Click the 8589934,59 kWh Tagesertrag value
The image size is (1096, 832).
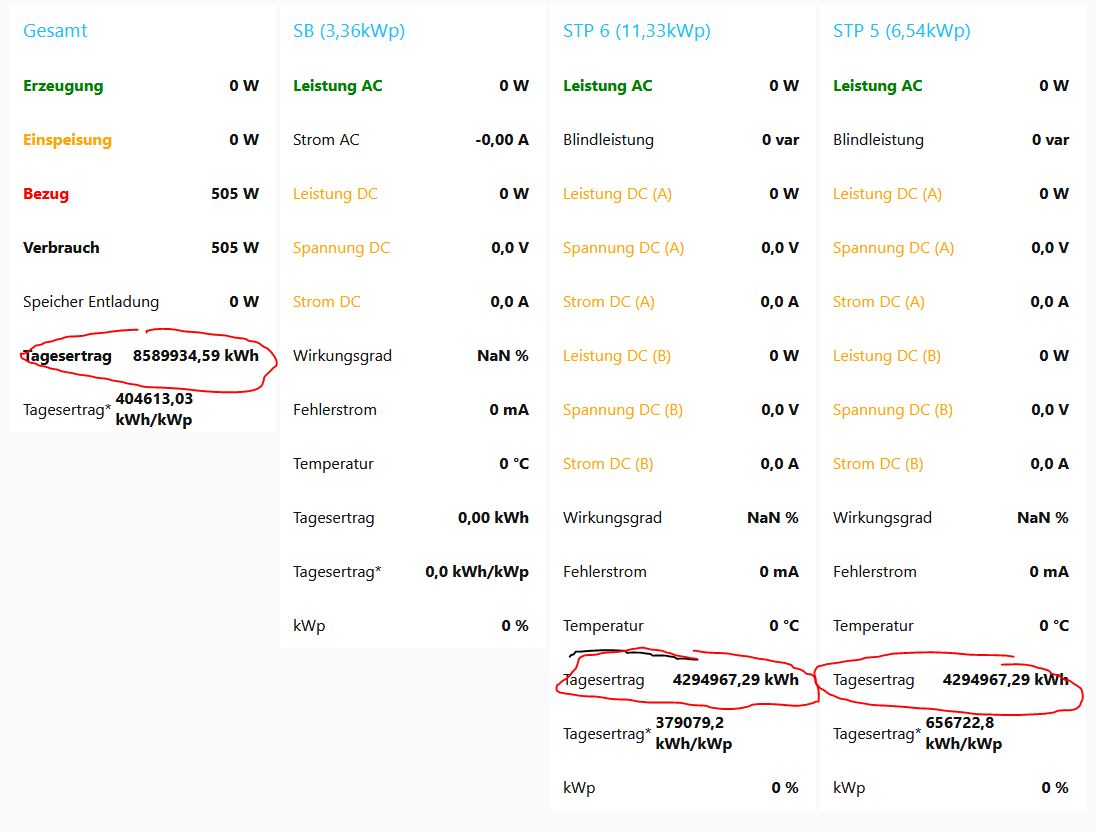coord(195,356)
